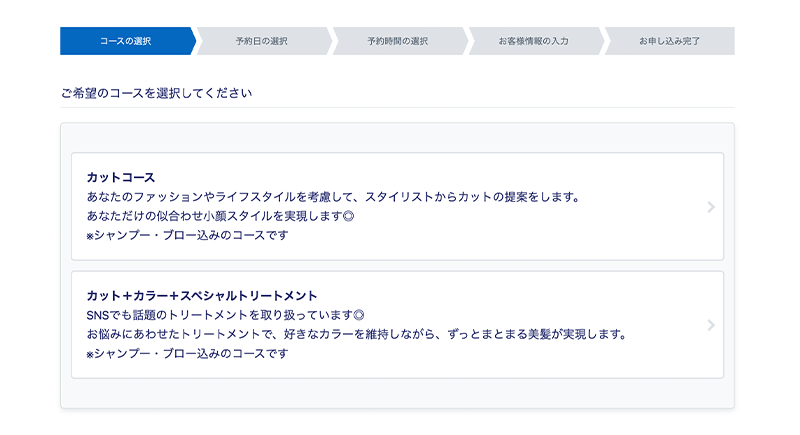Choose the カットコース title

tap(120, 177)
